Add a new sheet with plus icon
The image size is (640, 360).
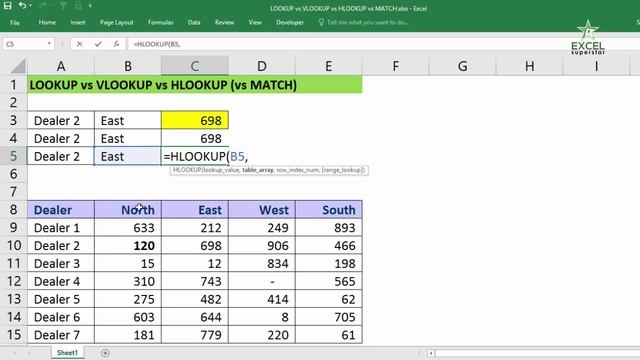tap(105, 353)
